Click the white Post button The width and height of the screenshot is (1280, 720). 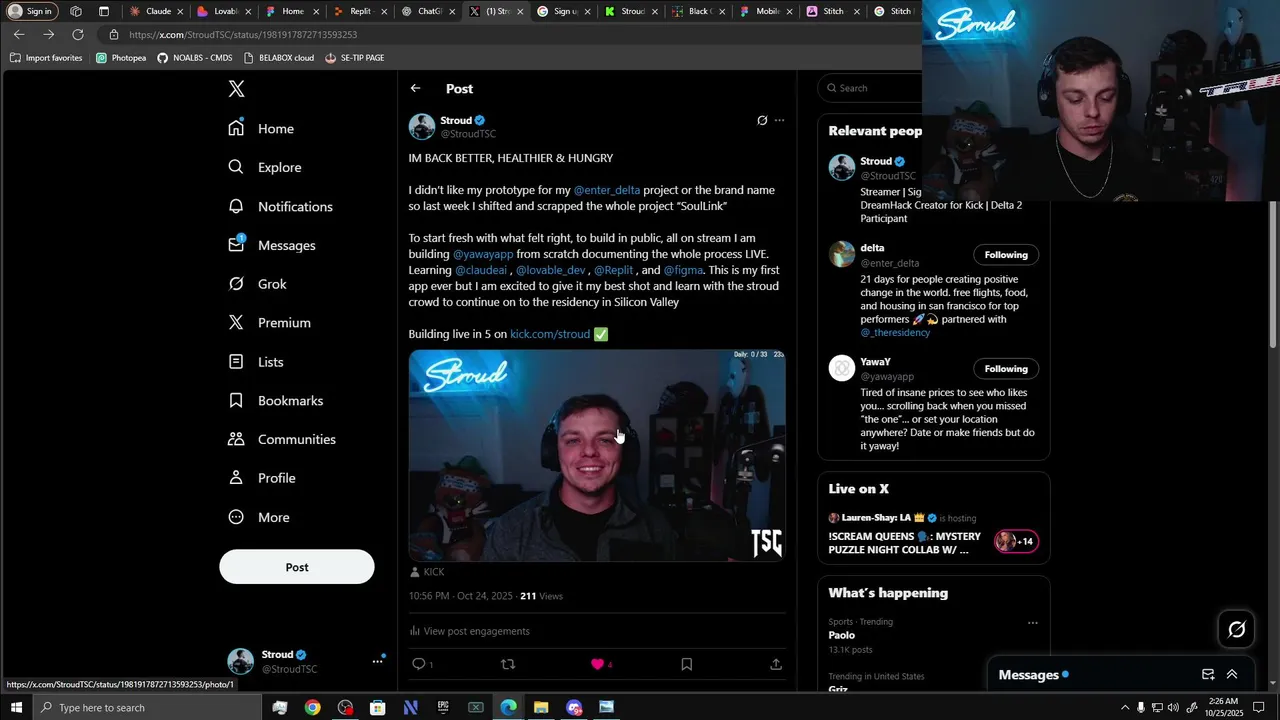click(297, 567)
